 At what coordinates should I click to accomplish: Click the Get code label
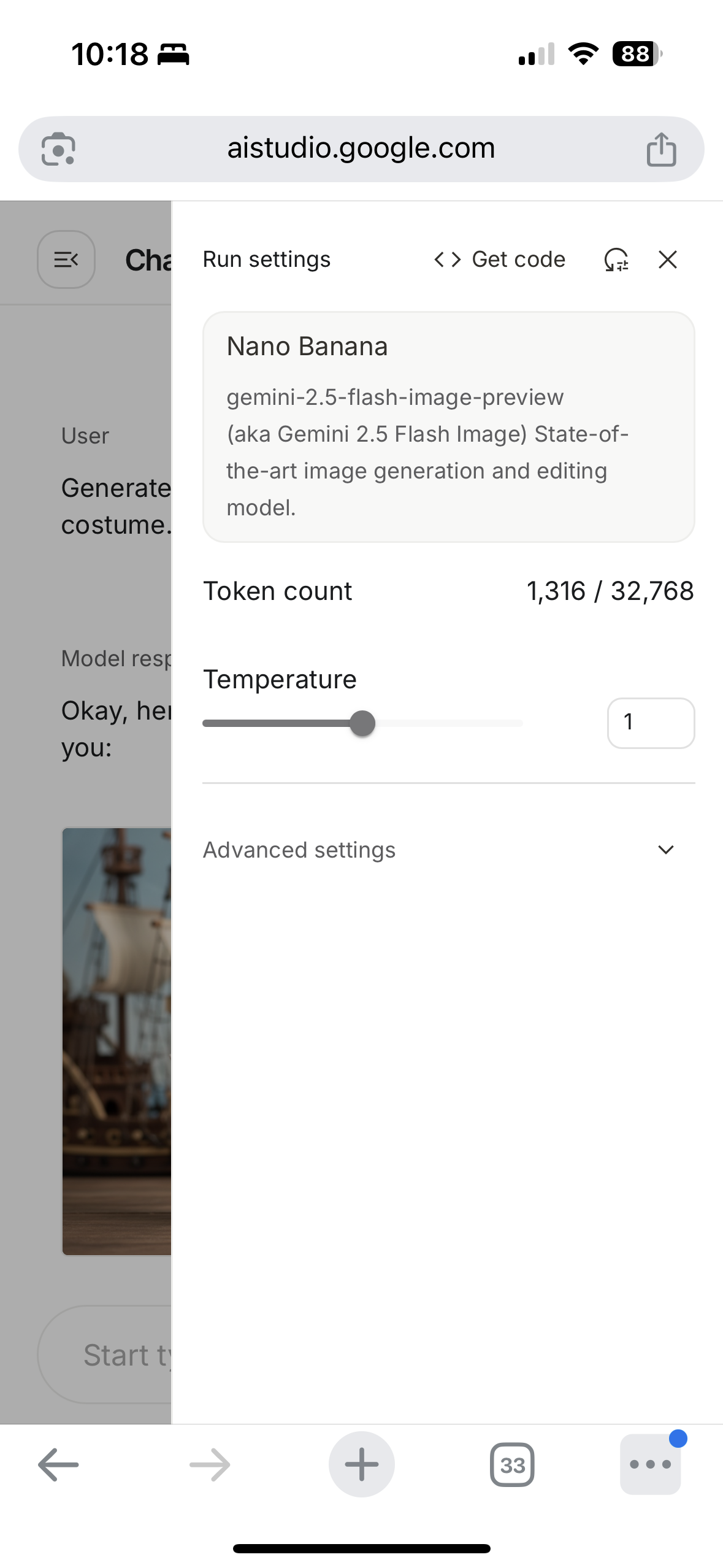click(x=518, y=259)
